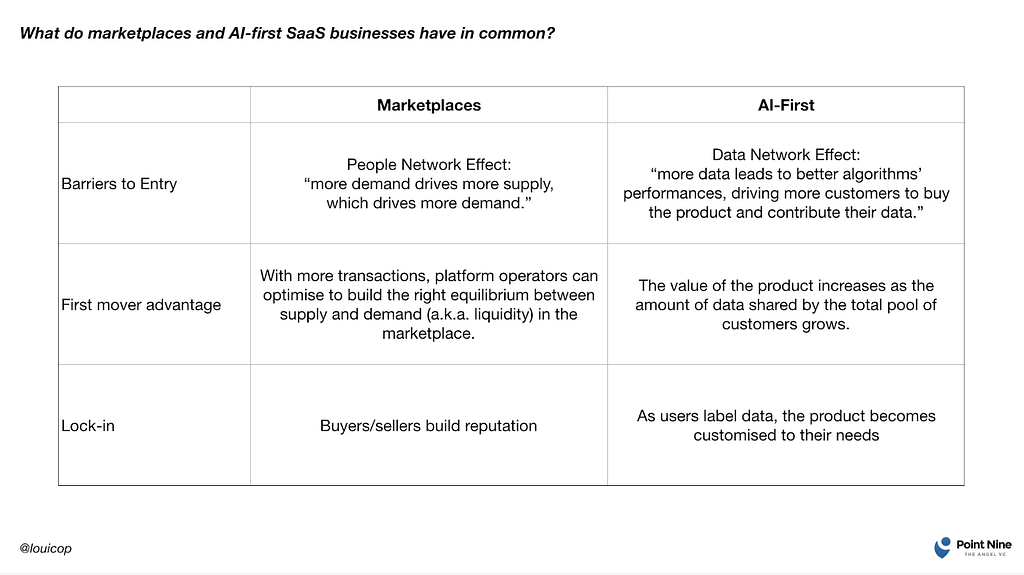Image resolution: width=1024 pixels, height=575 pixels.
Task: Select the AI-First column header
Action: click(786, 105)
